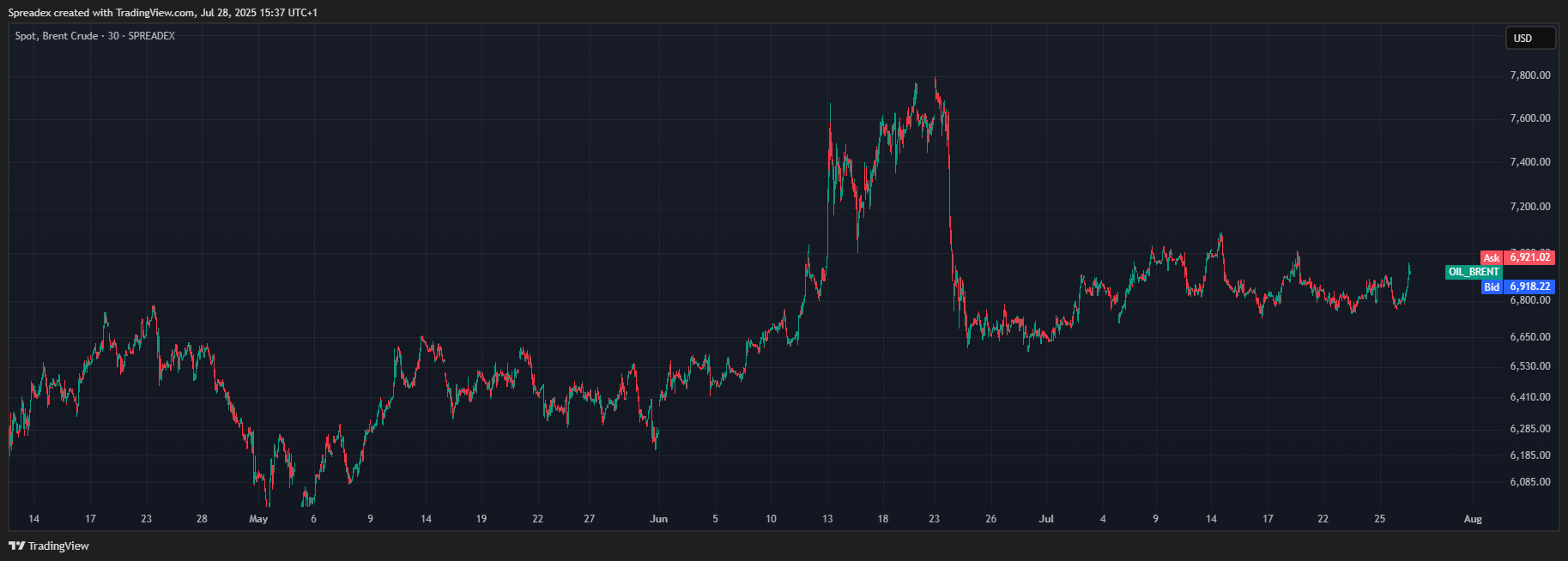Select the Bid price label 6,918.22
Viewport: 1568px width, 561px height.
pyautogui.click(x=1517, y=287)
